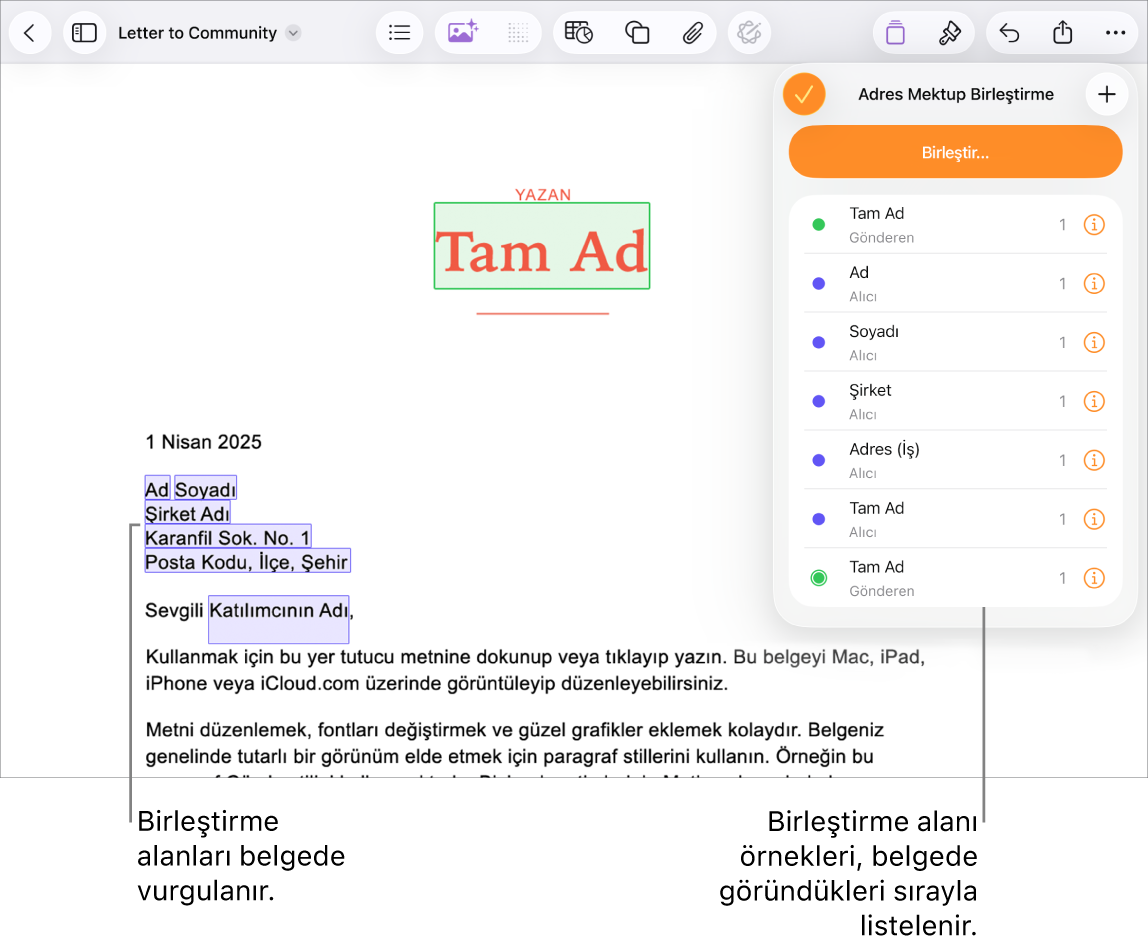Insert media with the photo icon
Viewport: 1148px width, 945px height.
(x=463, y=33)
